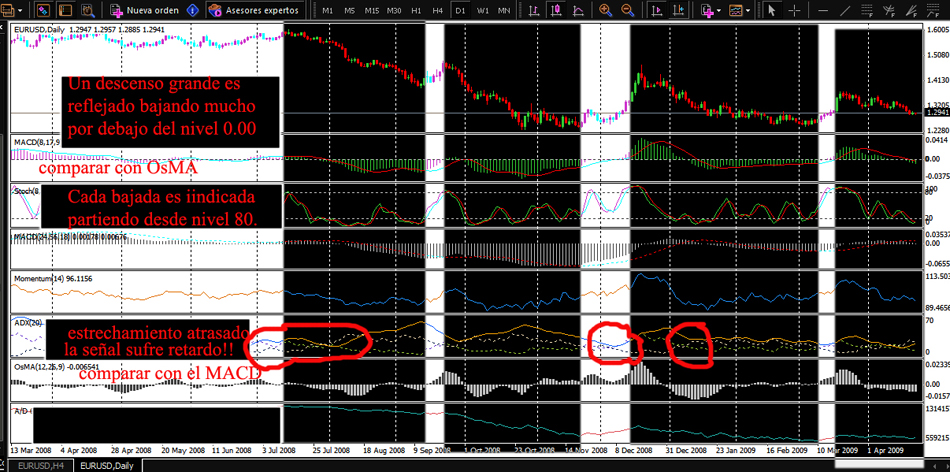Switch to bar chart display

[x=535, y=10]
